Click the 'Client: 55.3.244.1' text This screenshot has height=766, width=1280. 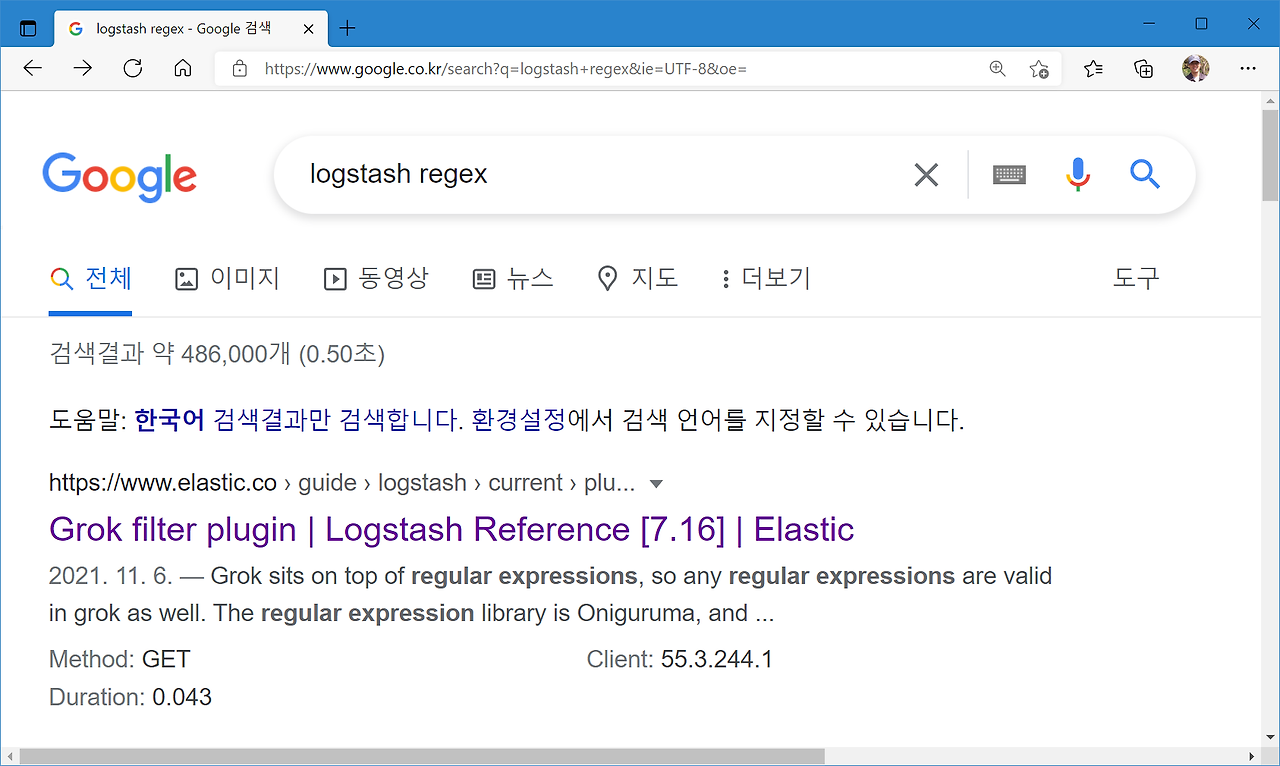click(x=679, y=660)
